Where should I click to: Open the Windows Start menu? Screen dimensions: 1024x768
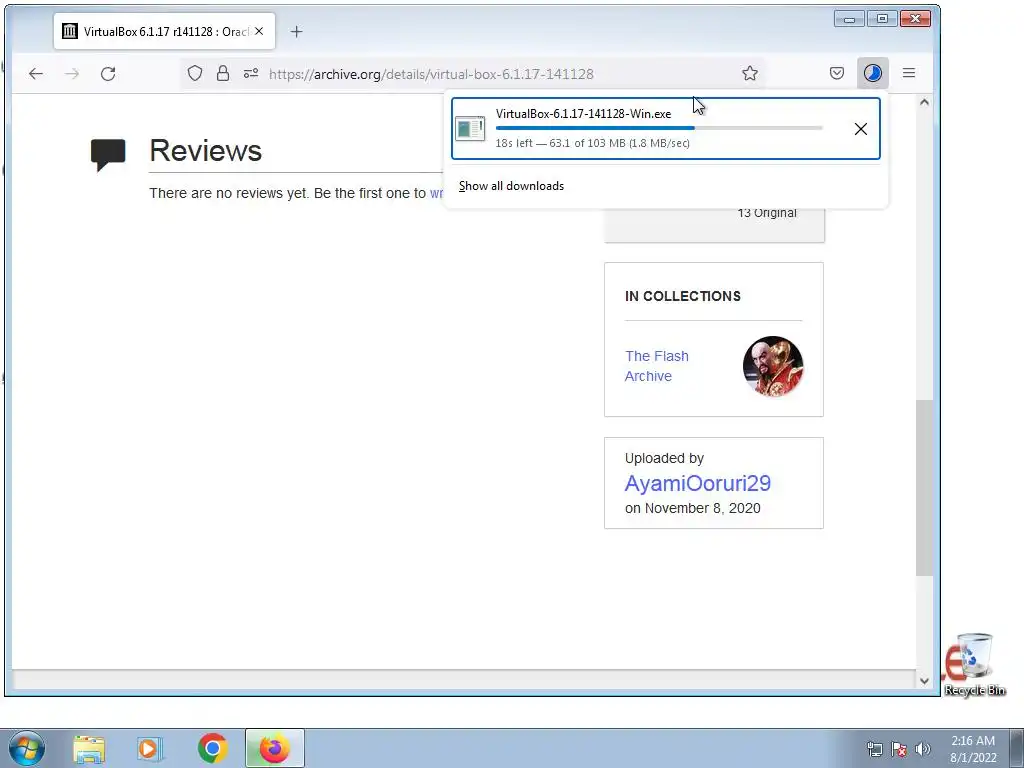click(27, 748)
